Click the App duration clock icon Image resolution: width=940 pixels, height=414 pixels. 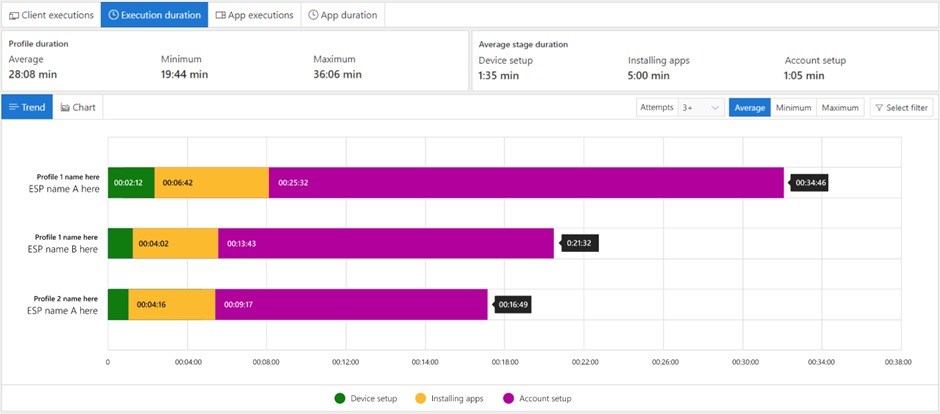pos(314,15)
